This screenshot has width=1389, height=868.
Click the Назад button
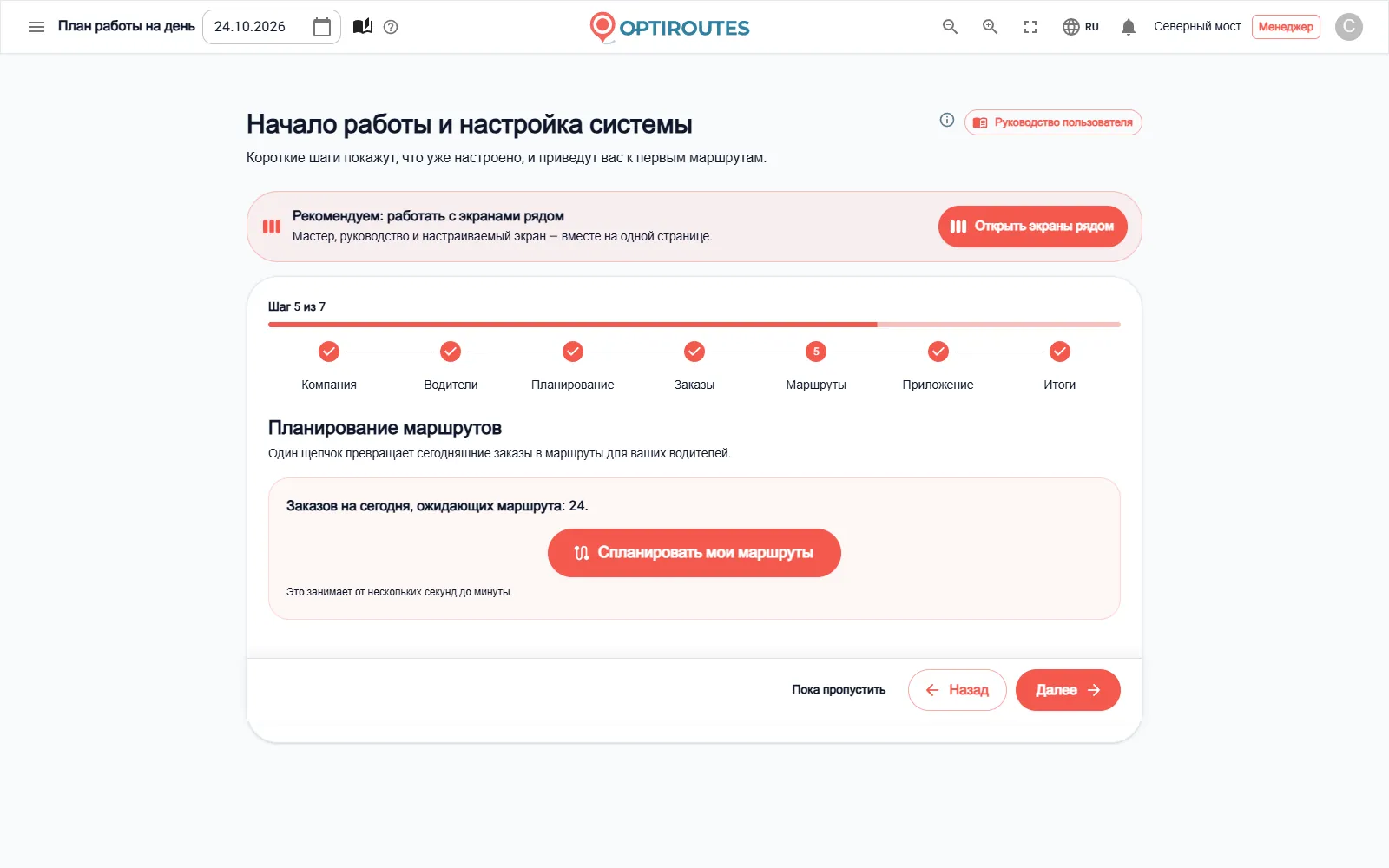[x=958, y=690]
